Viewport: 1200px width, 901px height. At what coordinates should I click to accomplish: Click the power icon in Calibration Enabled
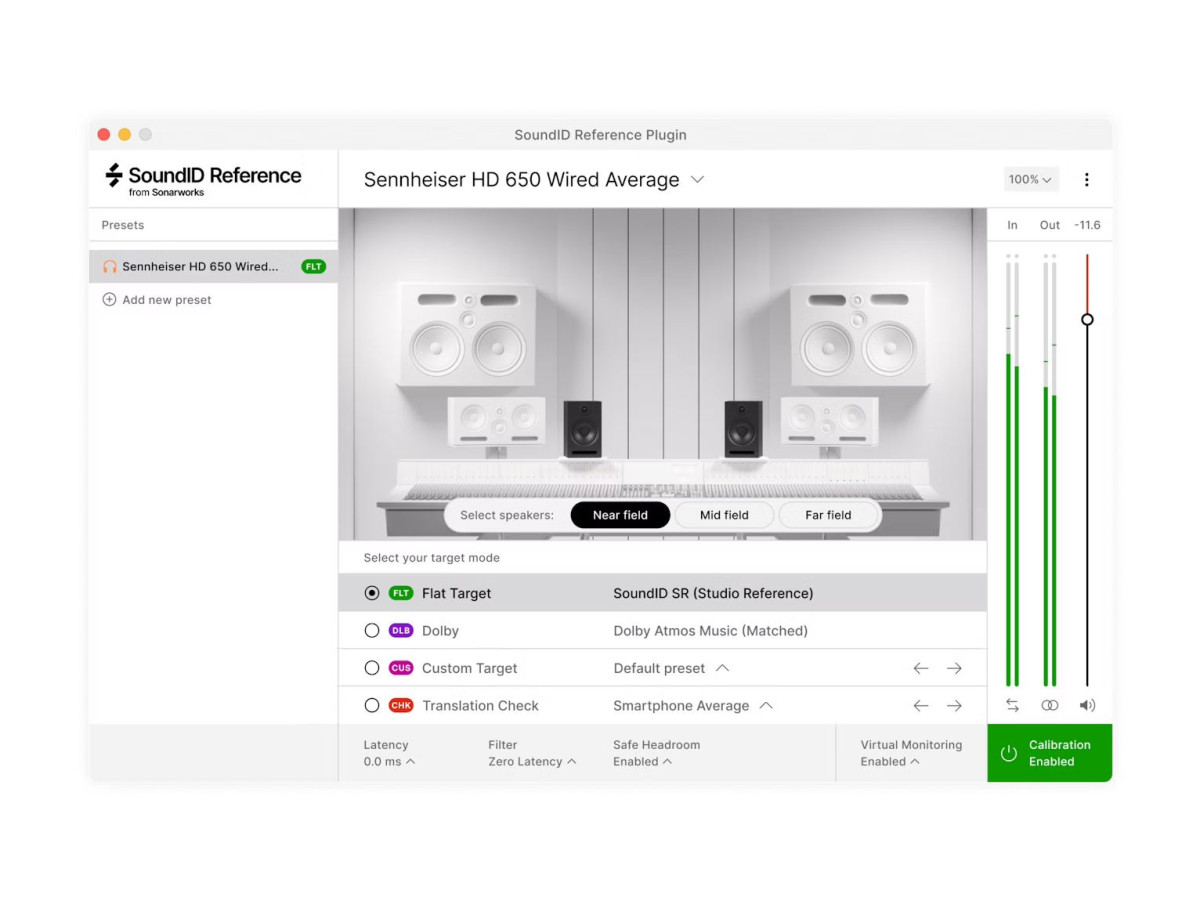pos(1008,753)
